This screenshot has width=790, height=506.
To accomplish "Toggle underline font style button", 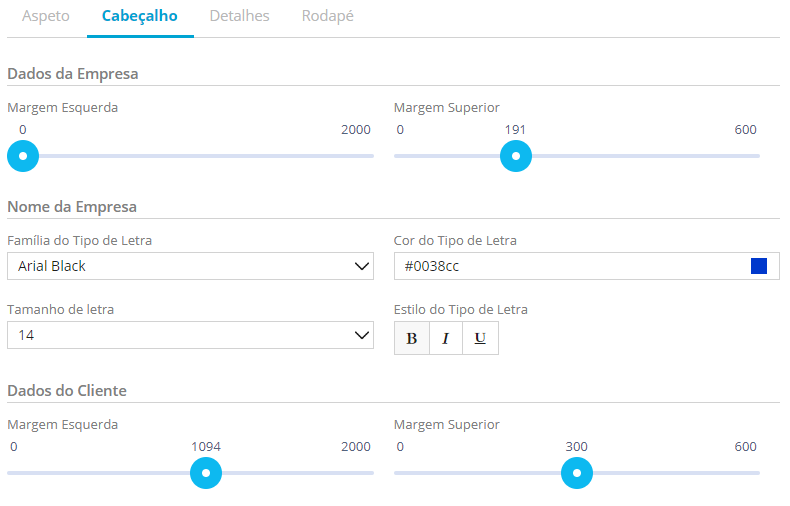I will (480, 338).
